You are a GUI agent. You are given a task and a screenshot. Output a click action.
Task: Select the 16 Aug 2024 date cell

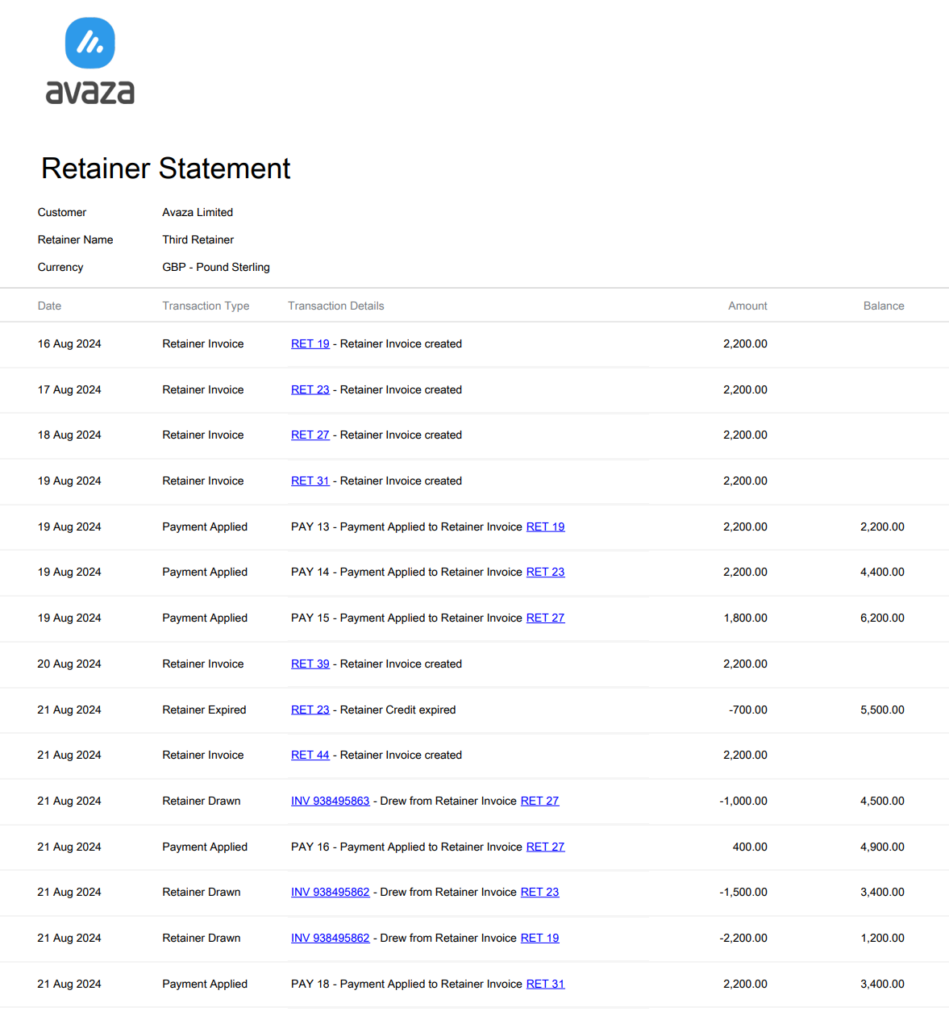pyautogui.click(x=69, y=344)
